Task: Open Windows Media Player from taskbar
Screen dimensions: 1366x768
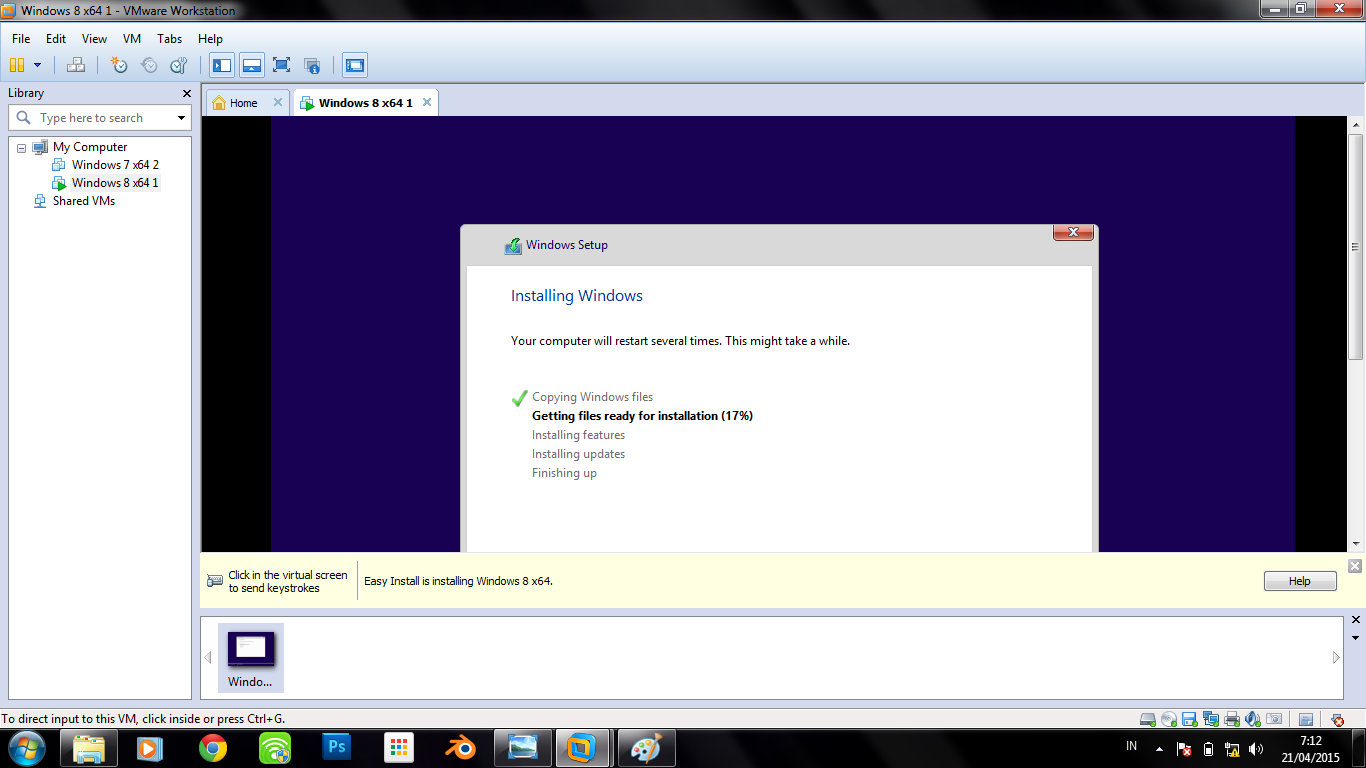Action: click(x=150, y=748)
